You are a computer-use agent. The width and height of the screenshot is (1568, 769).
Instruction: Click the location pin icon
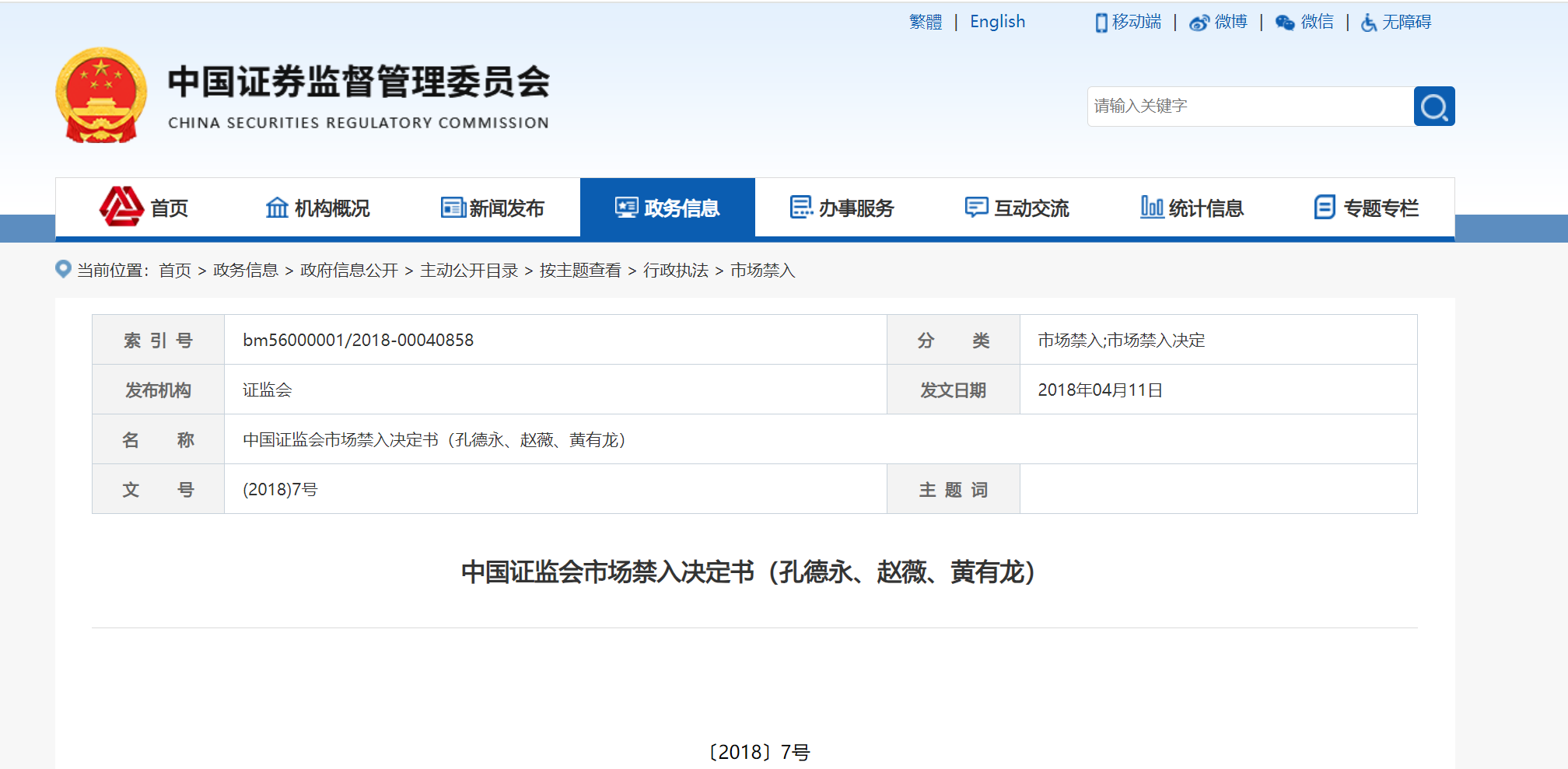(x=64, y=269)
